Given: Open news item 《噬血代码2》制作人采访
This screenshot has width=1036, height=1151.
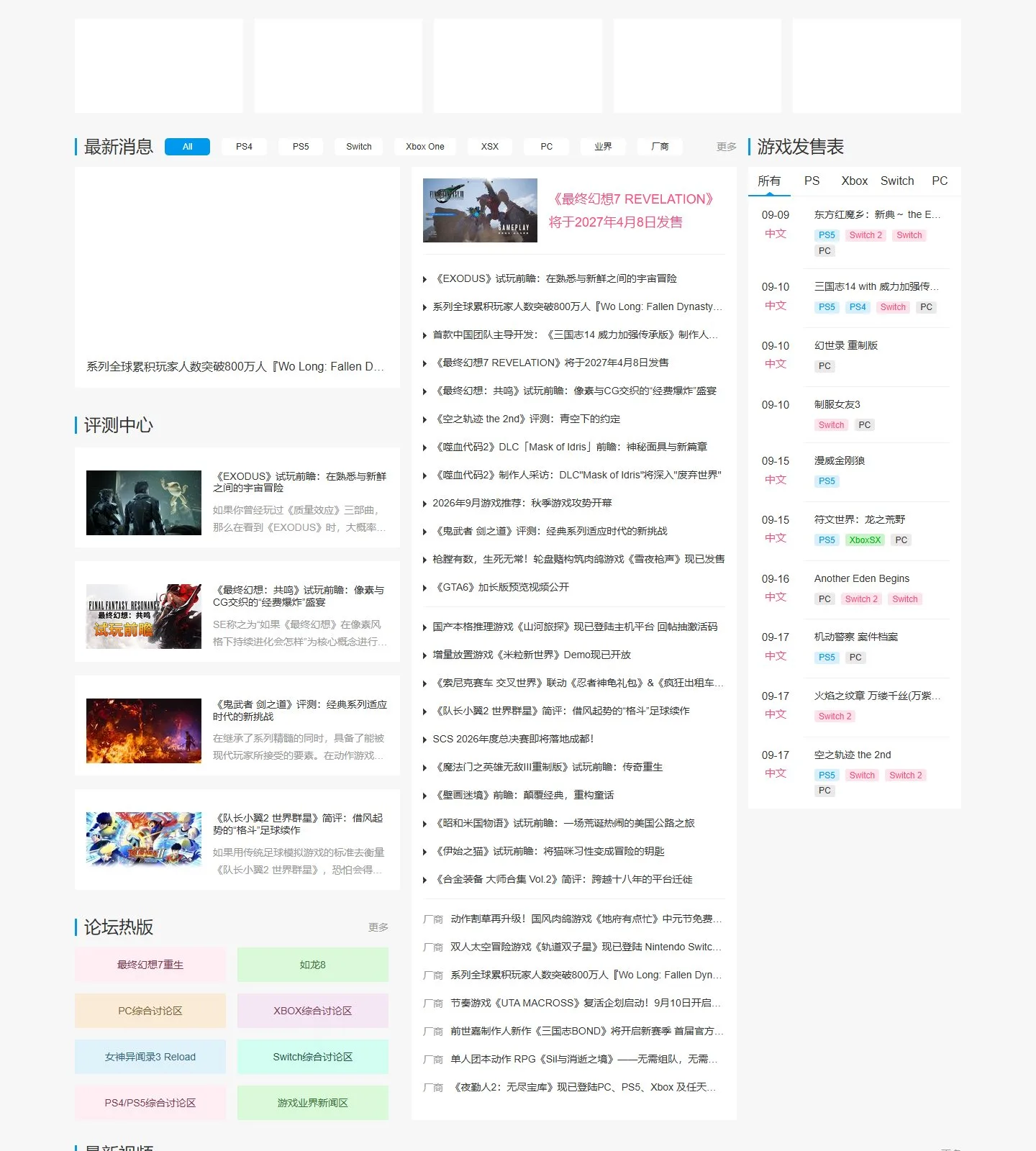Looking at the screenshot, I should click(577, 475).
